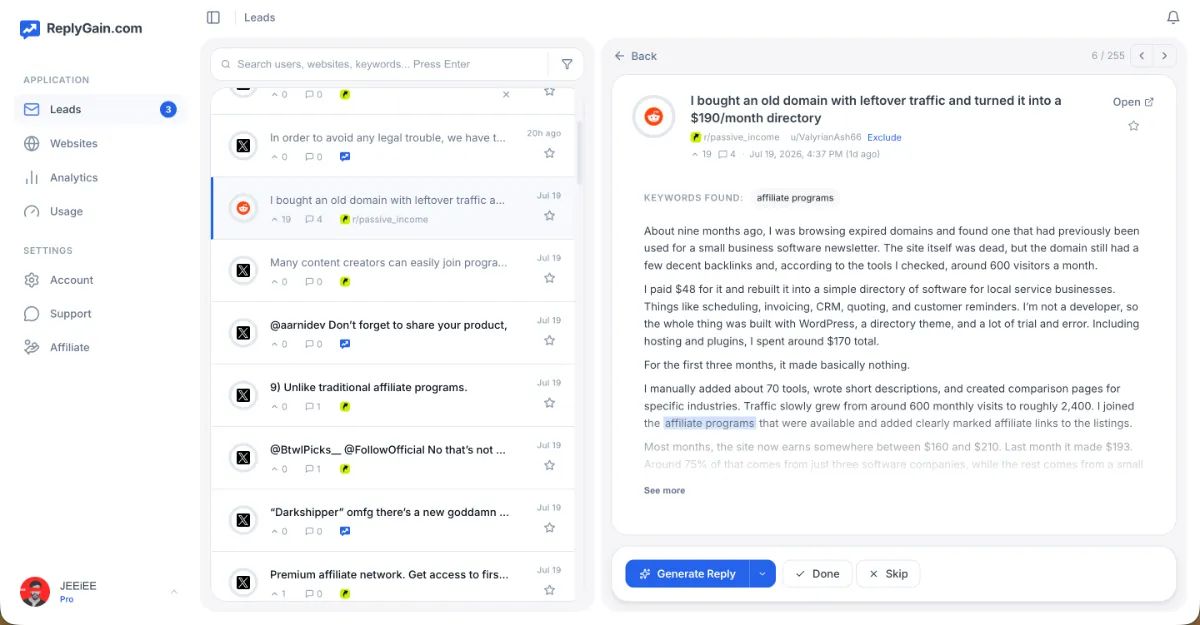Click upvote count on 'Premium affiliate network' lead
The image size is (1200, 625).
(x=278, y=593)
